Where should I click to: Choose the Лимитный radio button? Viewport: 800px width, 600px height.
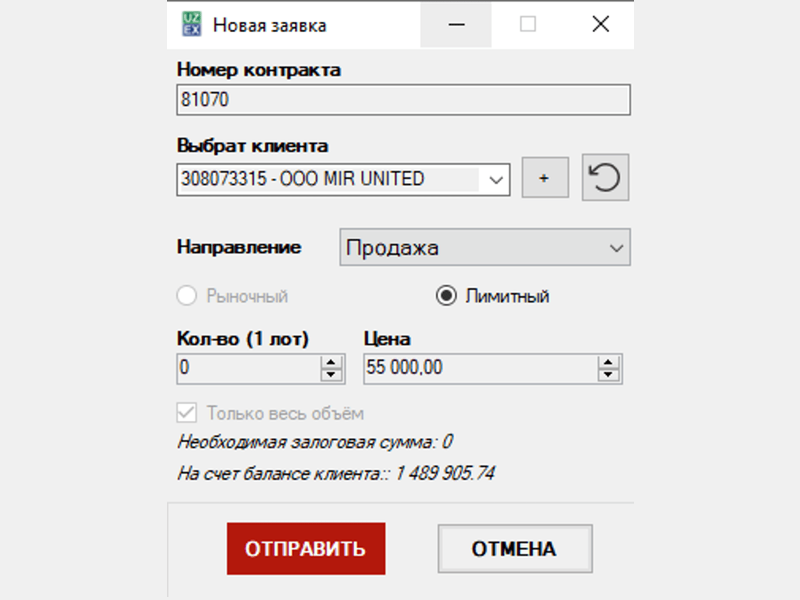click(446, 296)
